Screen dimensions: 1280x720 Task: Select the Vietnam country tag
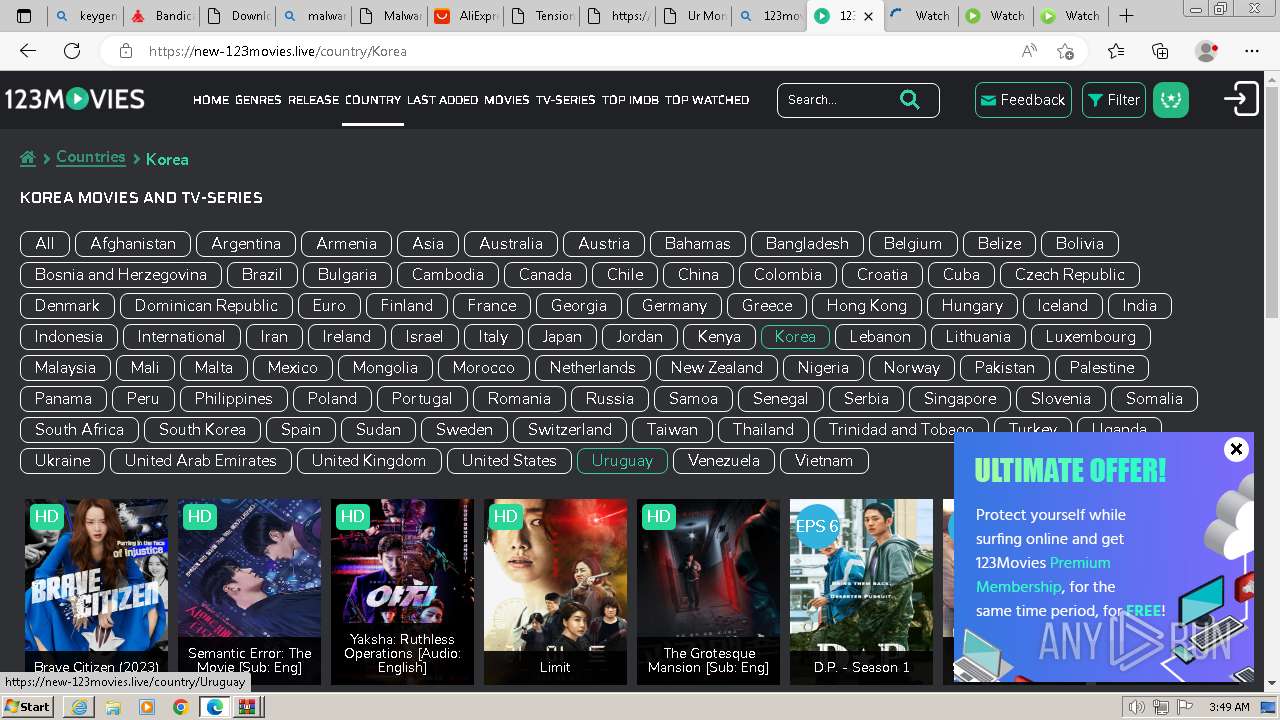(824, 460)
